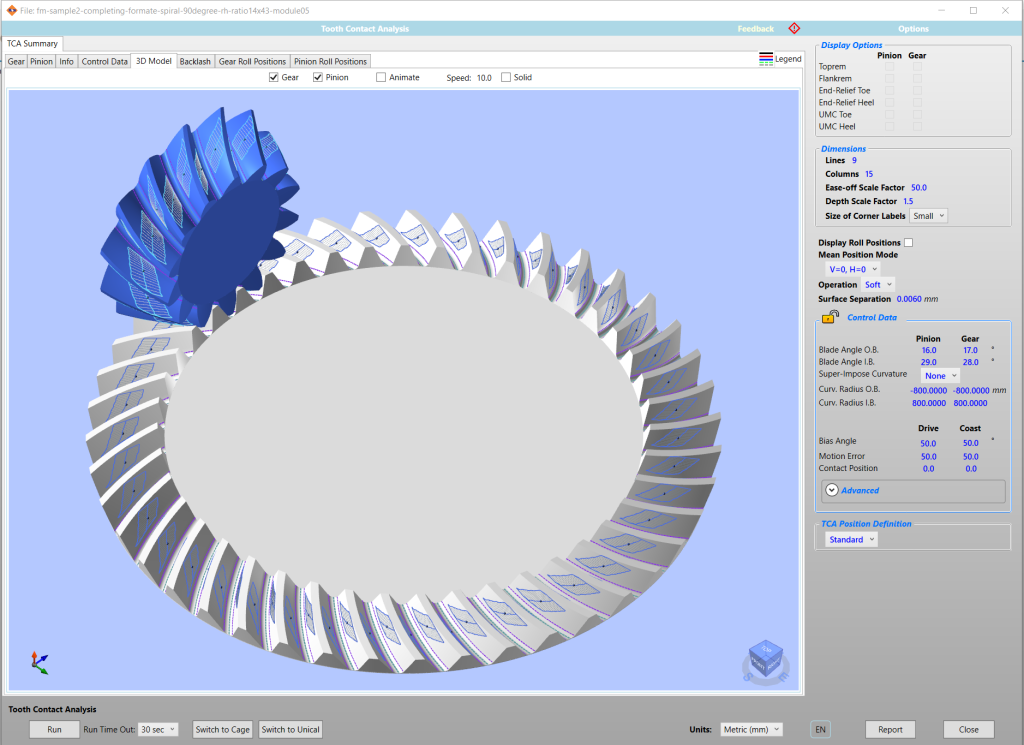Edit Drive Contact Position value 0.0

929,469
